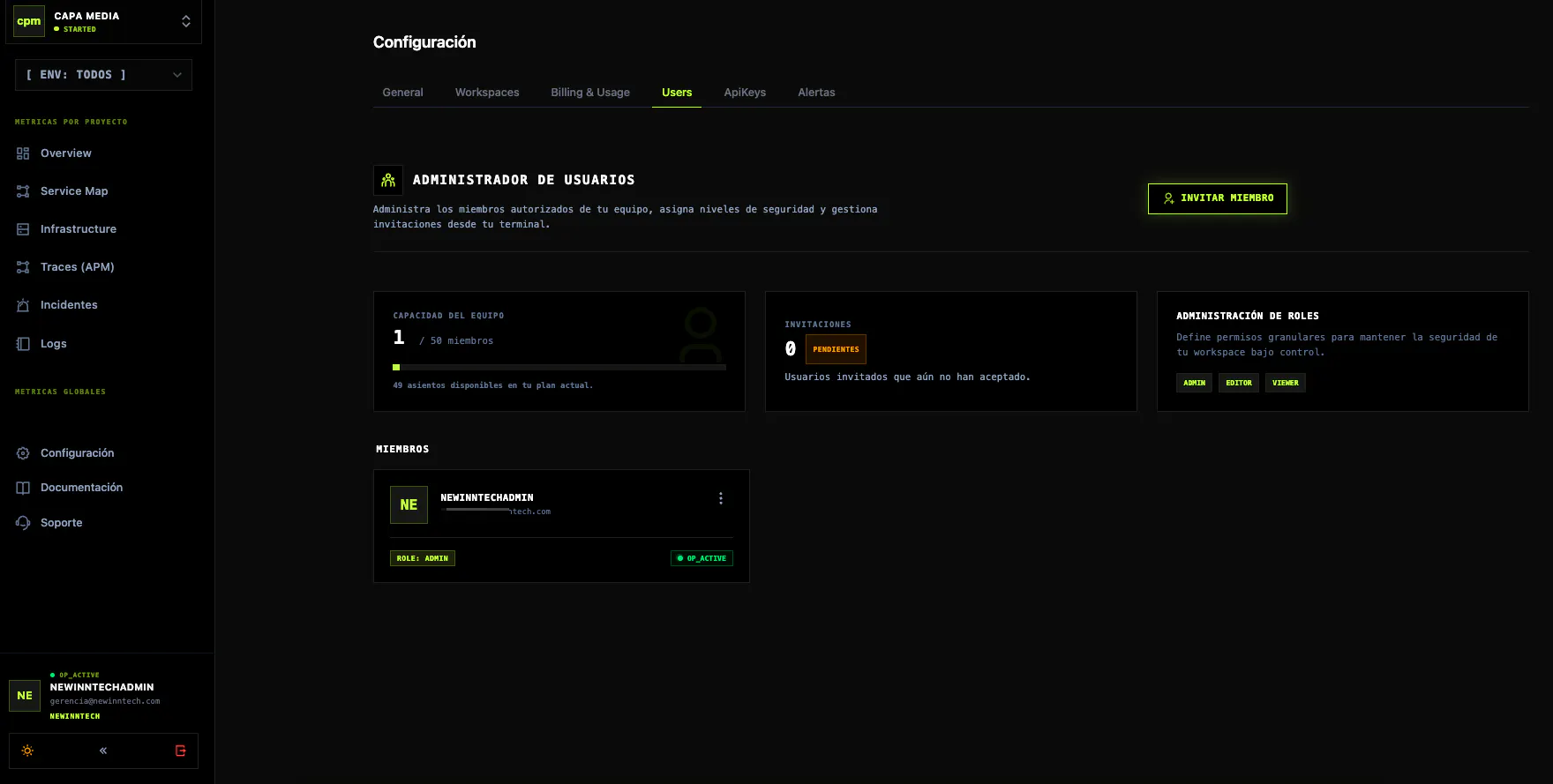Switch to the Workspaces tab
The image size is (1553, 784).
[487, 93]
